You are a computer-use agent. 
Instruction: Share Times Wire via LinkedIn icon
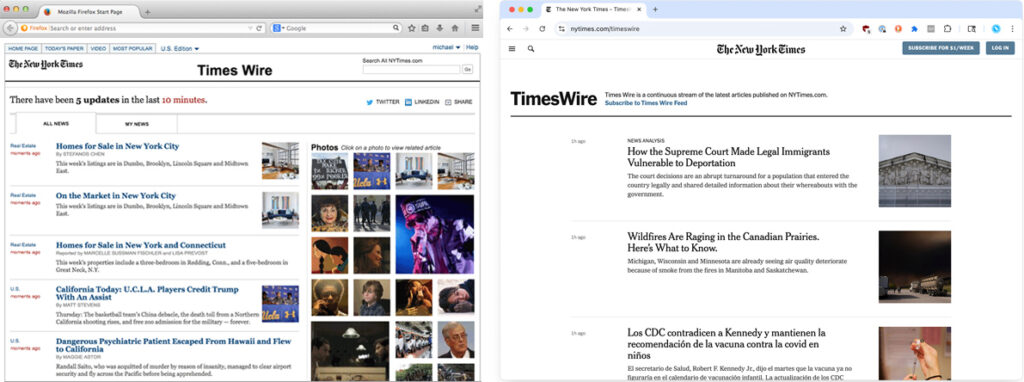click(408, 102)
